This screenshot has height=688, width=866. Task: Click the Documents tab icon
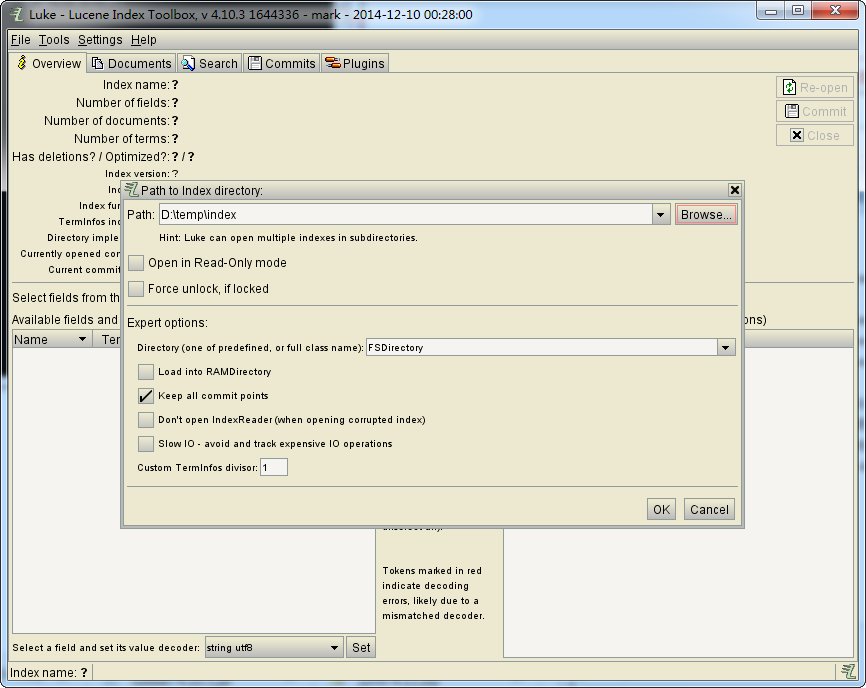click(x=98, y=63)
